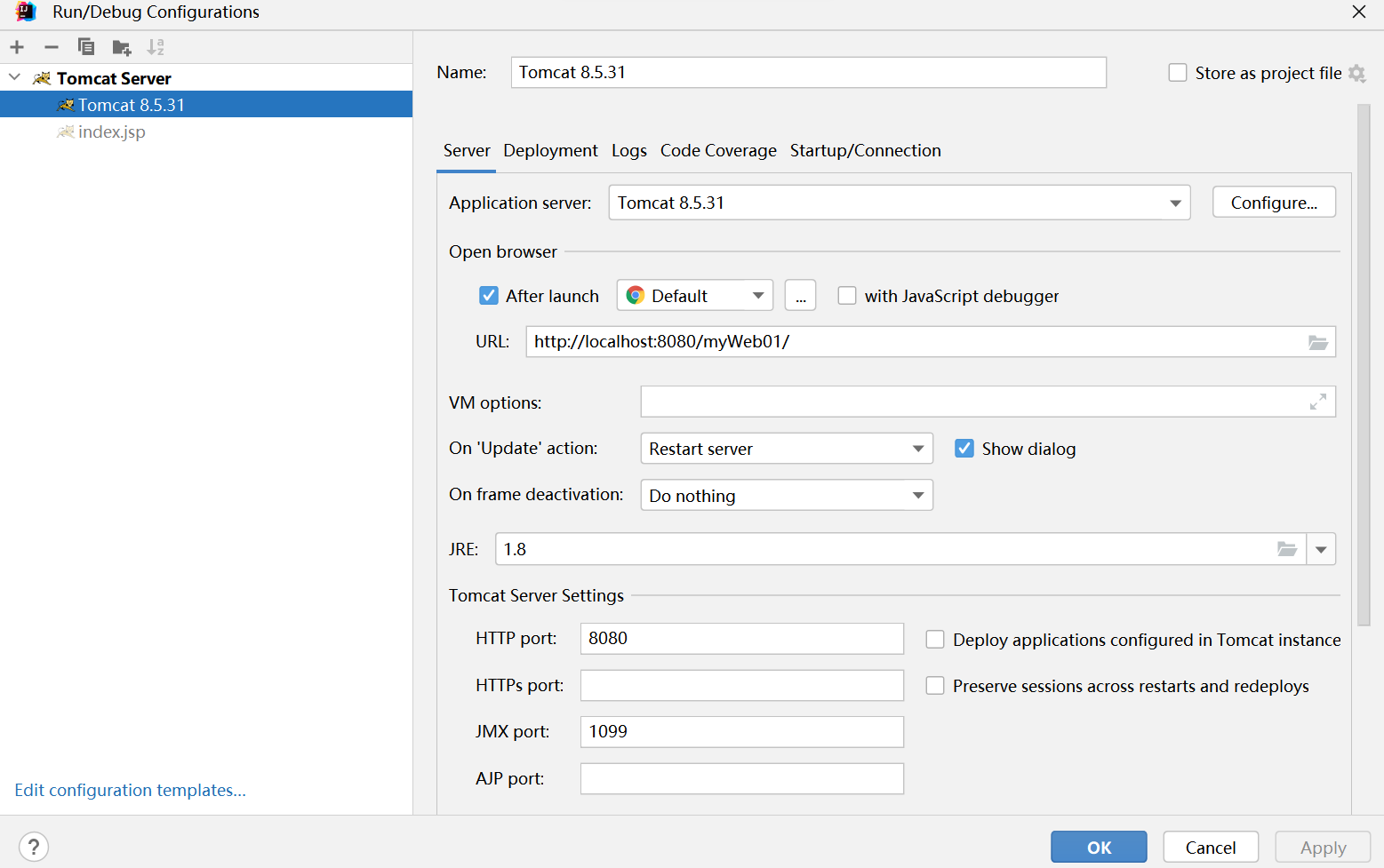Switch to the Startup/Connection tab

[866, 150]
